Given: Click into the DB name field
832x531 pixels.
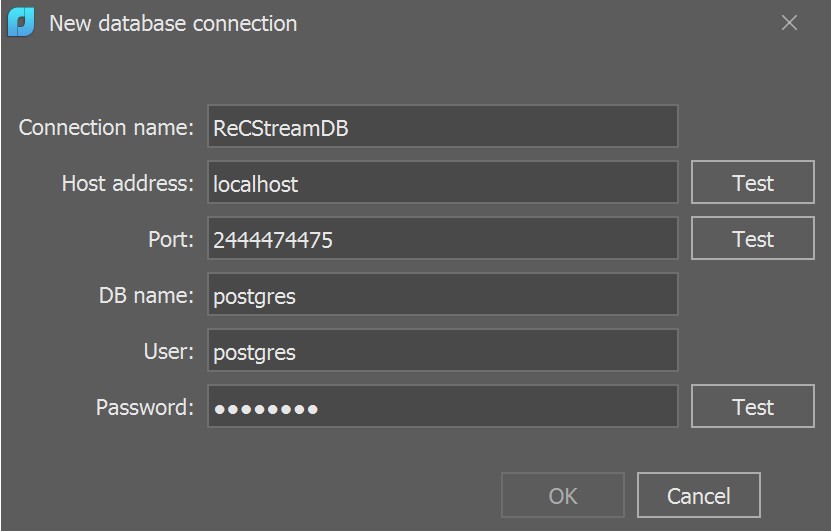Looking at the screenshot, I should 442,295.
